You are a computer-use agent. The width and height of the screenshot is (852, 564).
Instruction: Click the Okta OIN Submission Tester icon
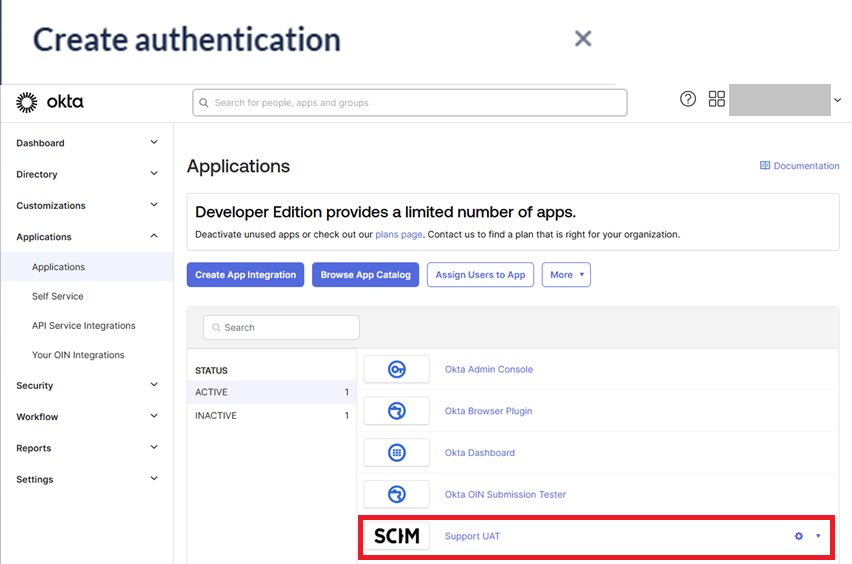pyautogui.click(x=396, y=494)
